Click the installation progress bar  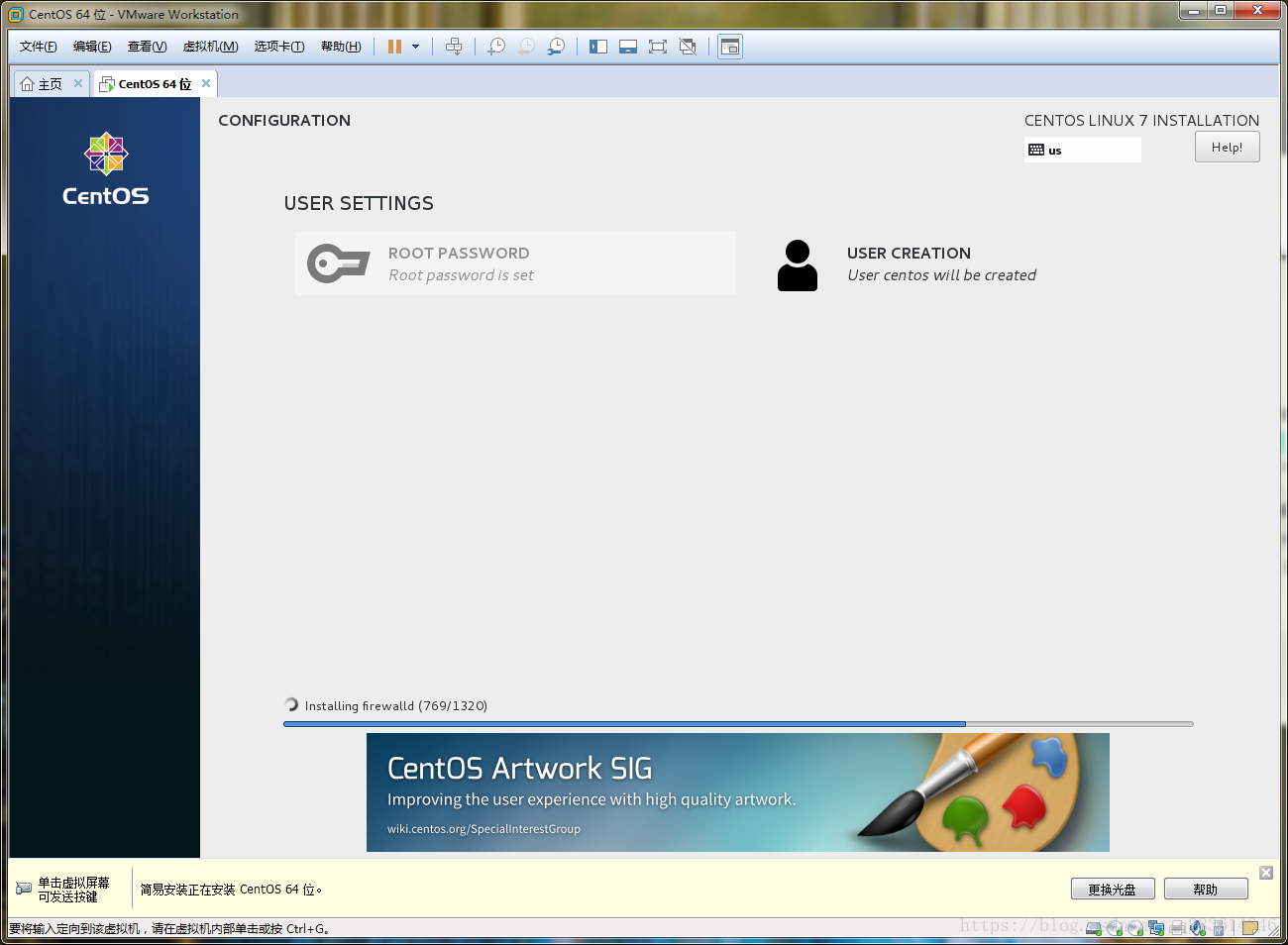point(738,724)
